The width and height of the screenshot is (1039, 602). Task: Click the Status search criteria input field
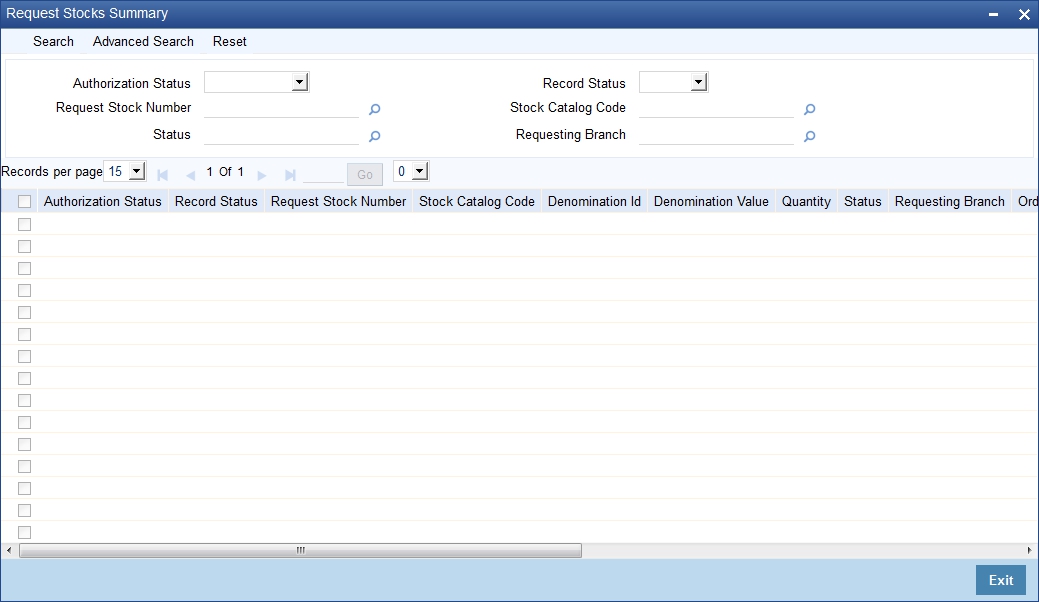282,135
